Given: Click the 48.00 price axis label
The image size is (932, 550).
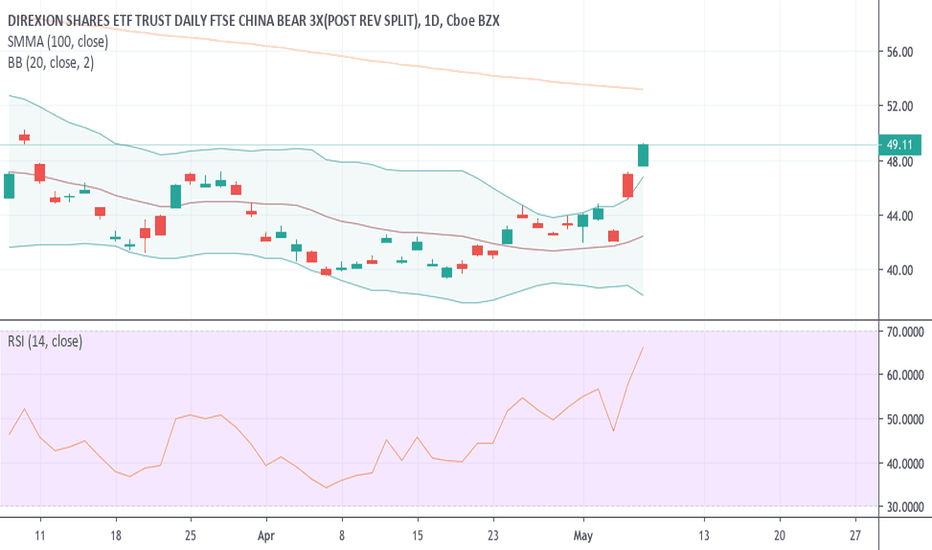Looking at the screenshot, I should [899, 161].
